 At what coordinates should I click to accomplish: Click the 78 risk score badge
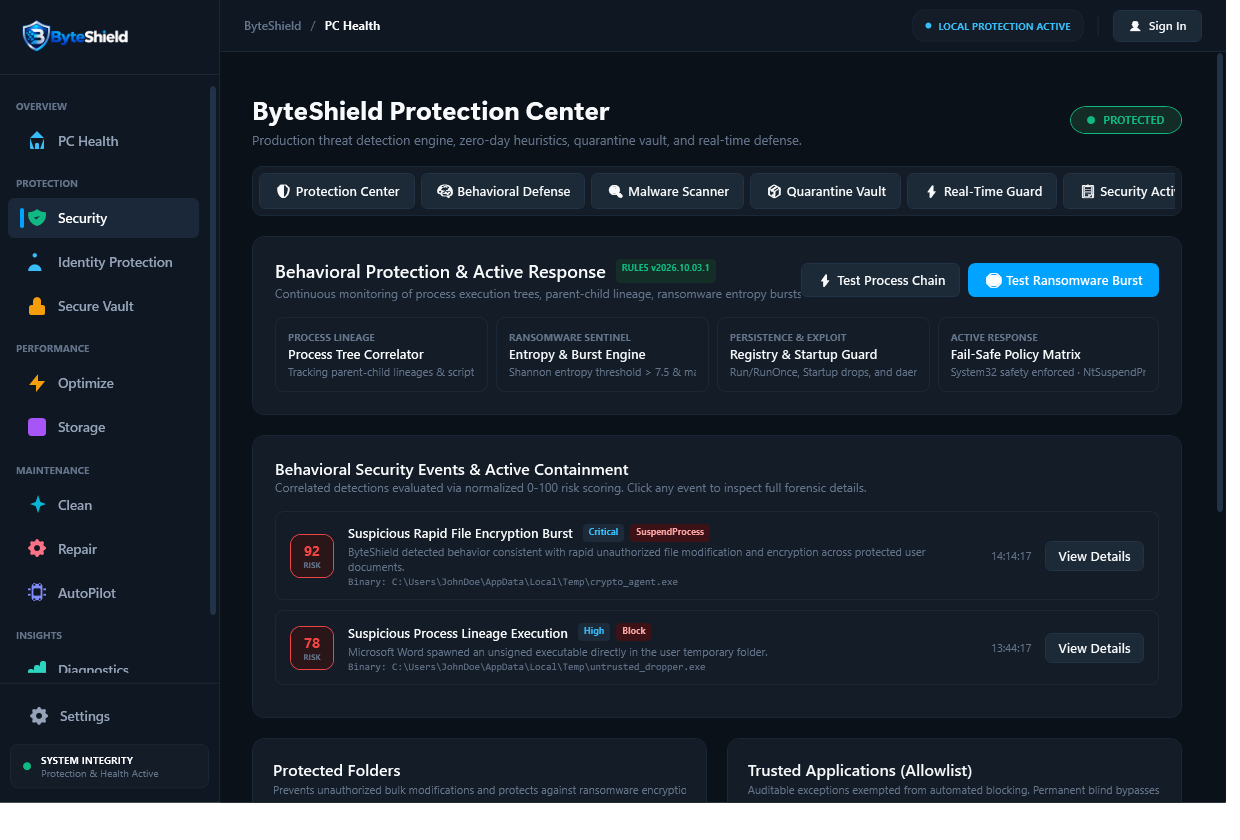click(x=312, y=648)
